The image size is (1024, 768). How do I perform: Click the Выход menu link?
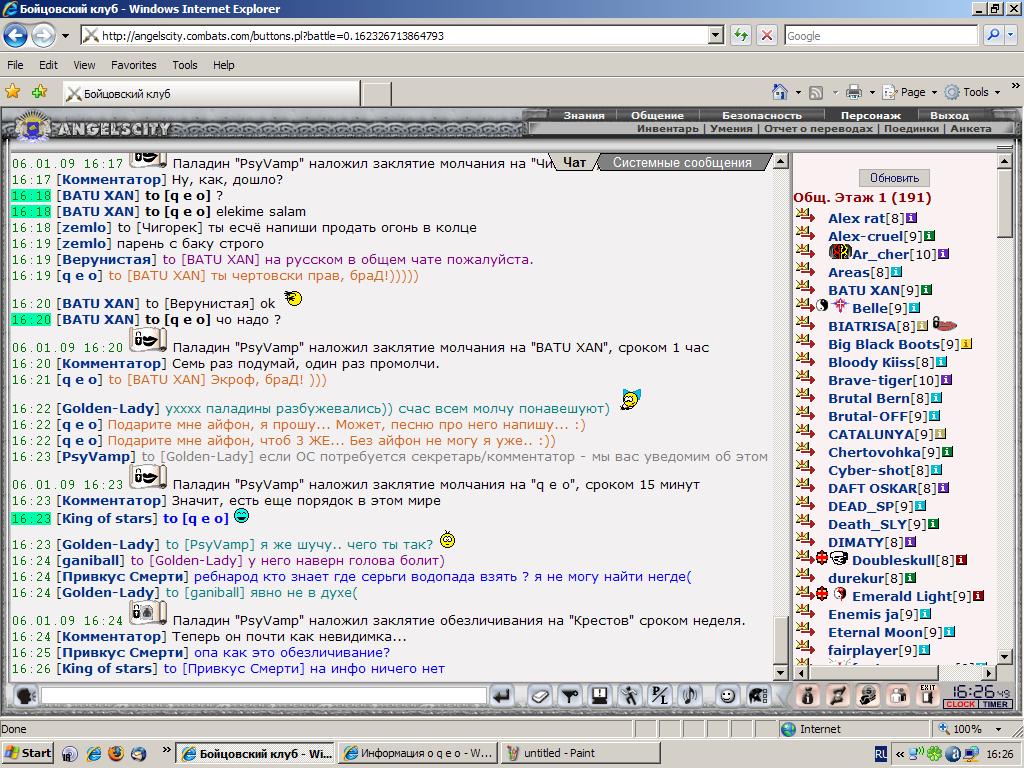click(949, 115)
